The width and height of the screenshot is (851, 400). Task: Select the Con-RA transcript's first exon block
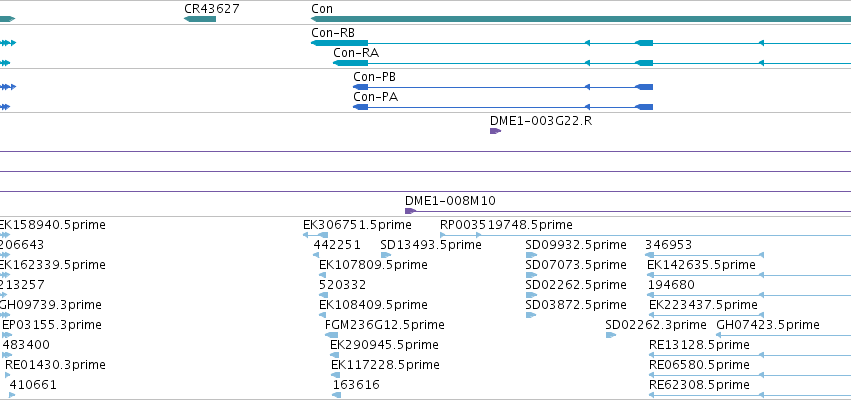coord(351,63)
